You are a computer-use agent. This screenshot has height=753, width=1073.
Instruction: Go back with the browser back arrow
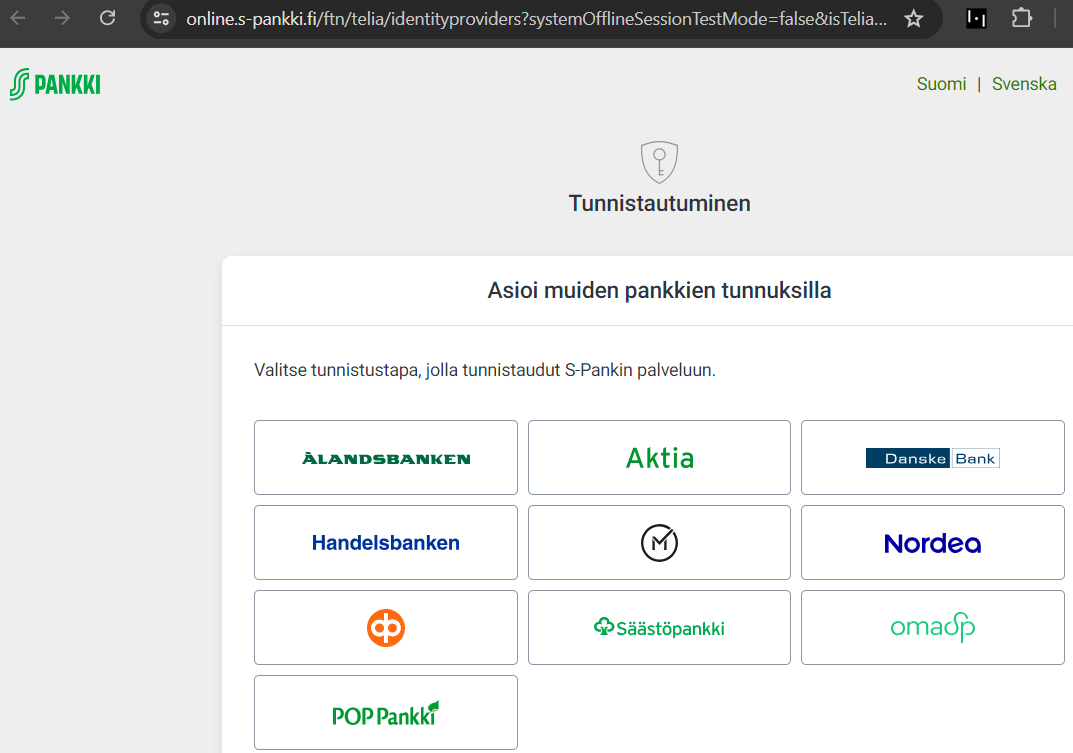pos(18,18)
